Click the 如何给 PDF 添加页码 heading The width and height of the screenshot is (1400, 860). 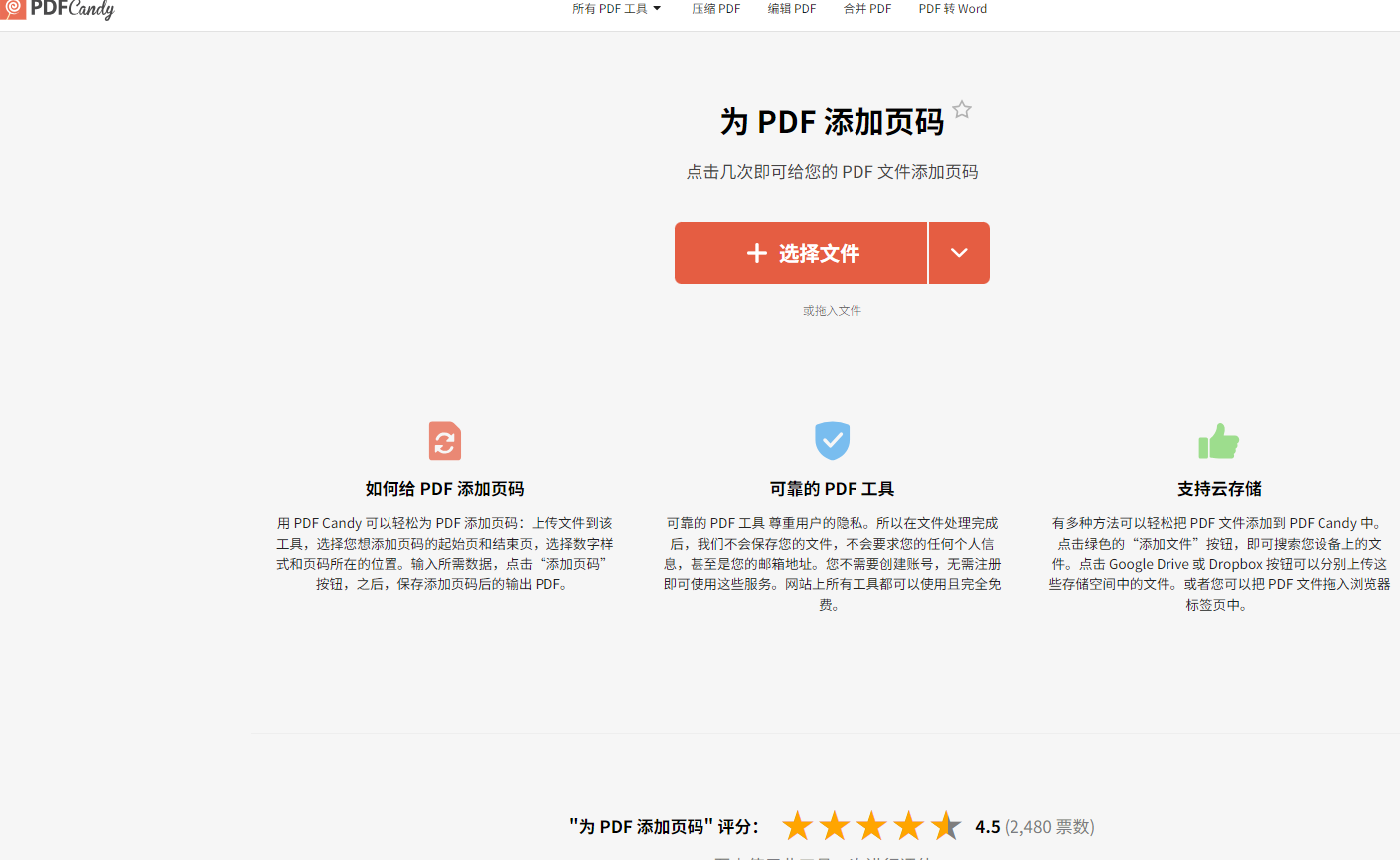click(x=444, y=489)
